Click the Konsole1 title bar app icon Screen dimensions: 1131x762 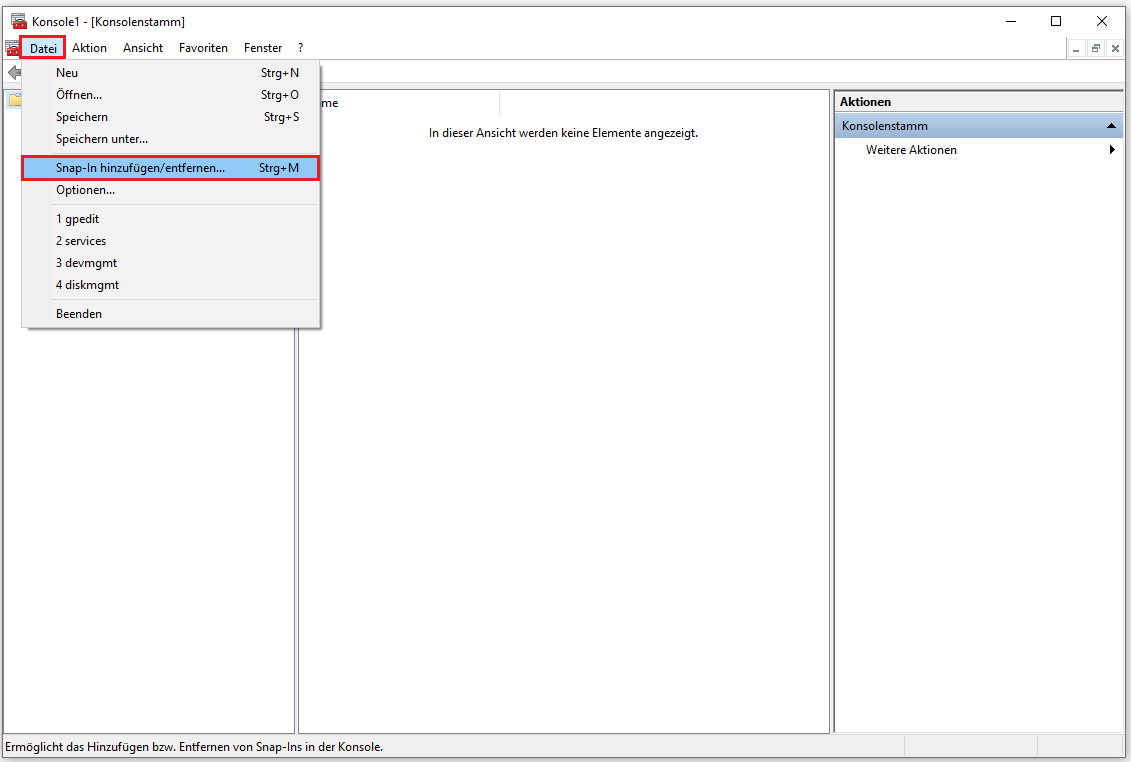tap(18, 21)
